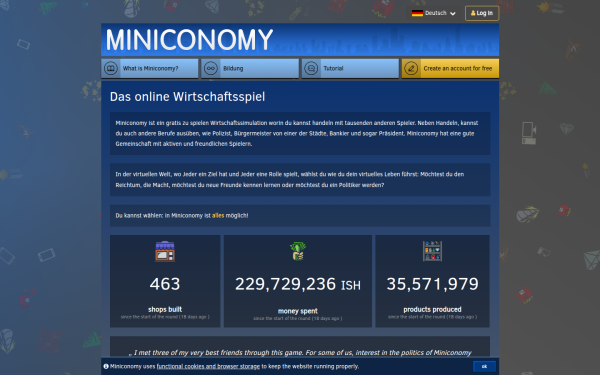
Task: Click the shelf icon above products produced
Action: click(x=432, y=251)
